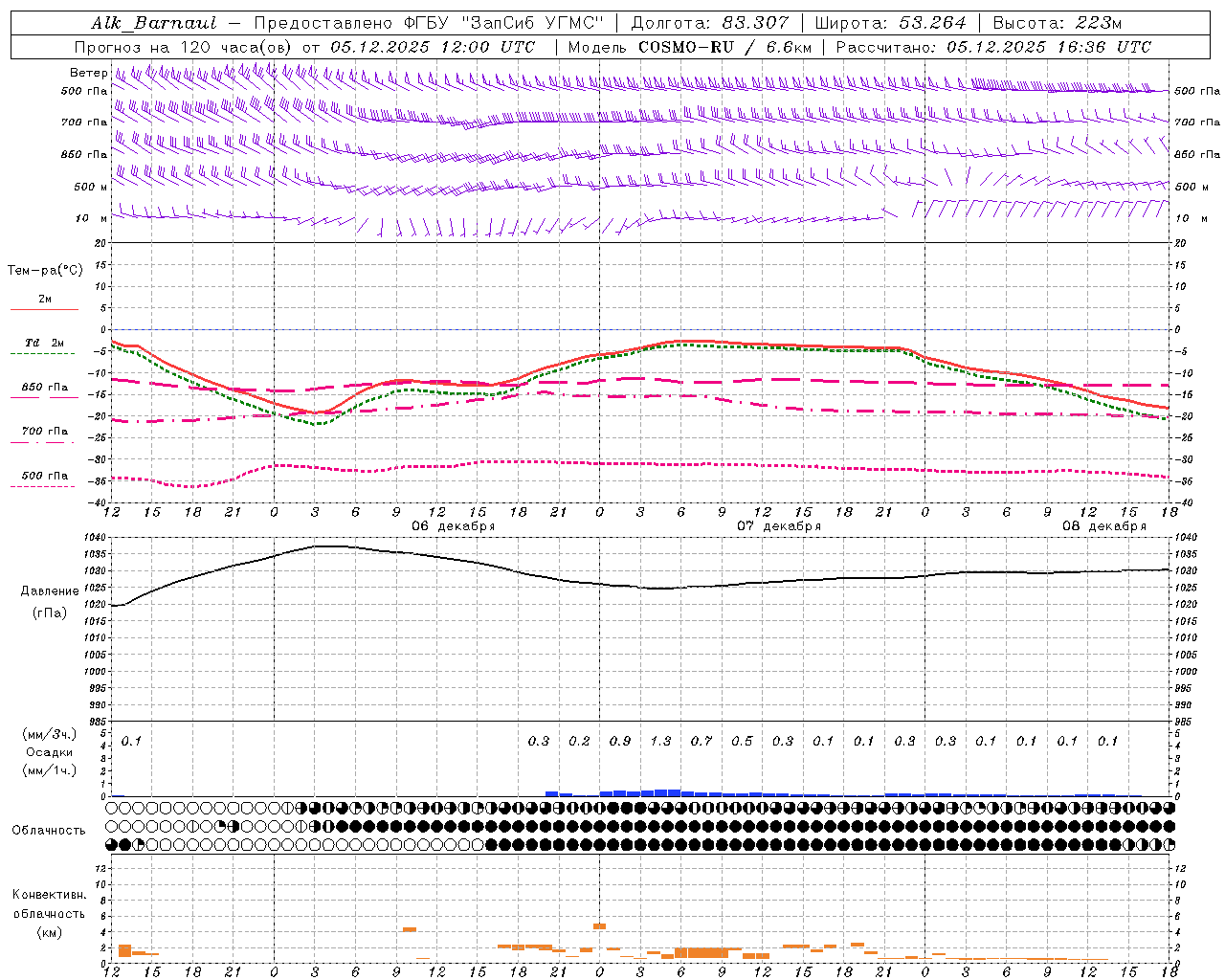Click the '(мм/3ч.)' precipitation unit label
This screenshot has height=980, width=1225.
click(x=50, y=734)
